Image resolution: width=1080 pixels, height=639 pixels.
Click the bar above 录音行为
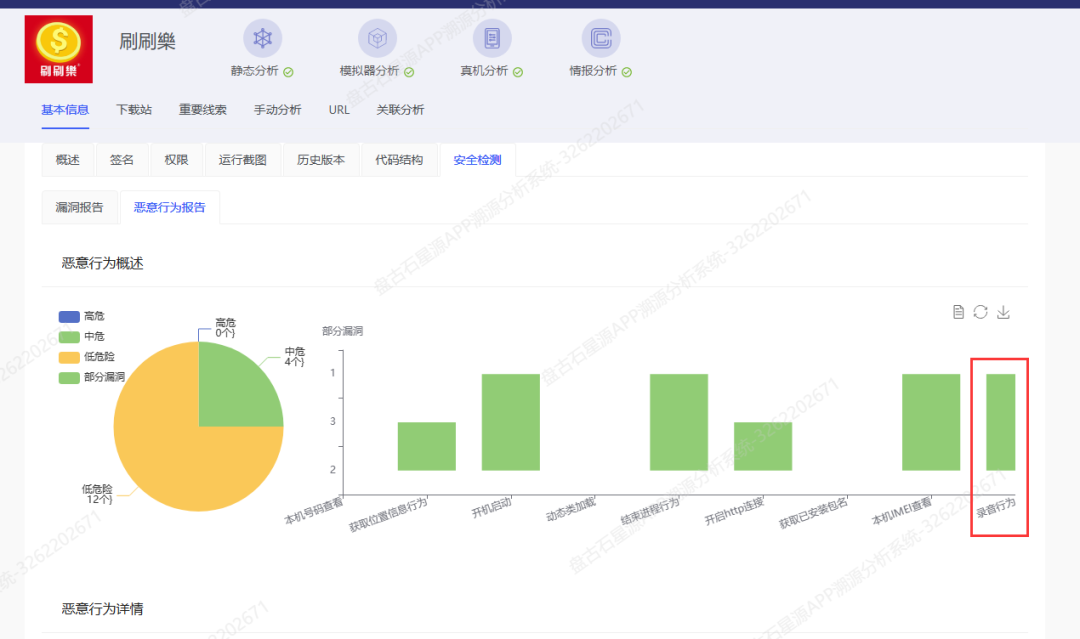click(1001, 422)
